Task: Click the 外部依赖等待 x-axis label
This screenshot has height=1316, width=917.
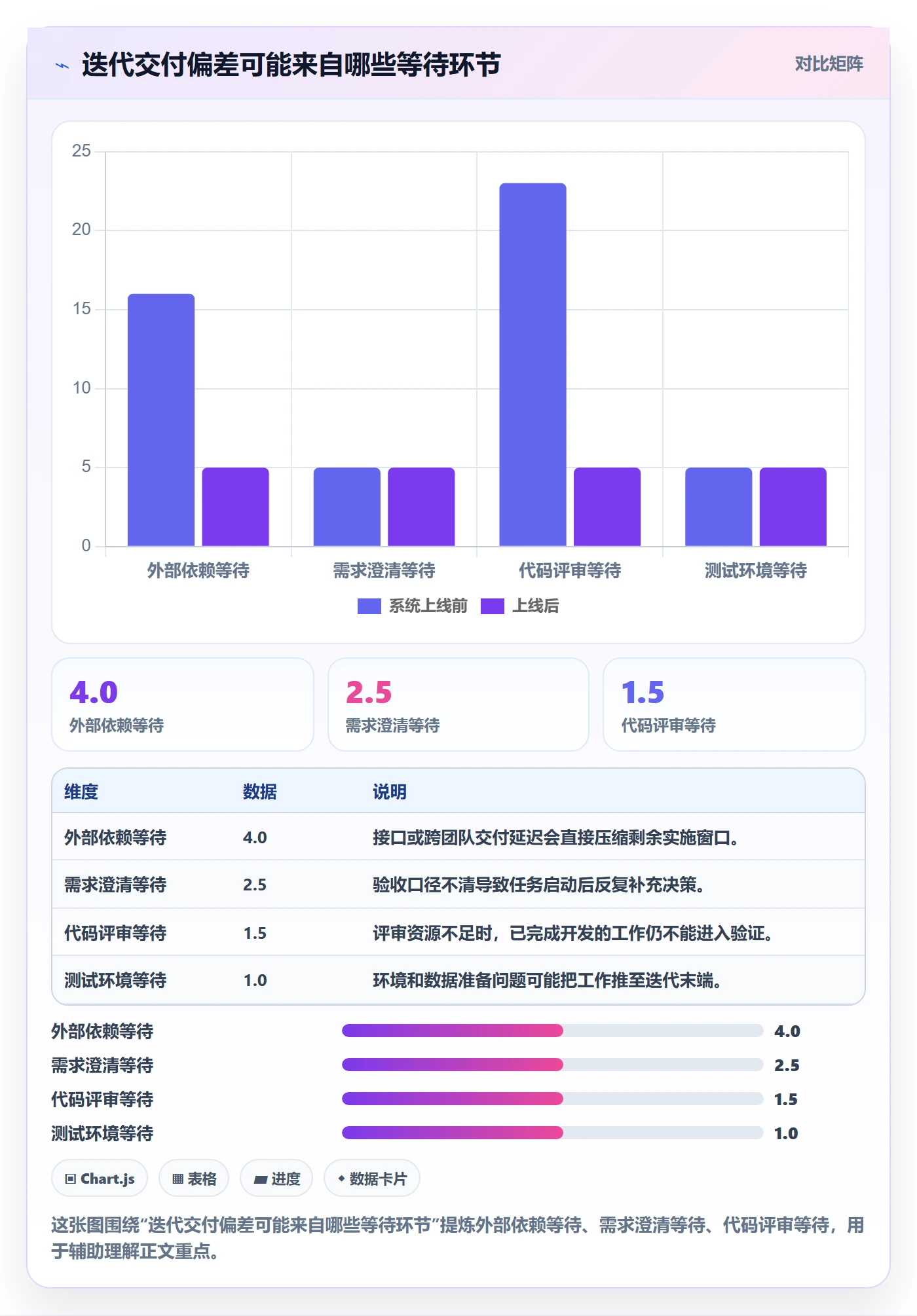Action: click(x=198, y=570)
